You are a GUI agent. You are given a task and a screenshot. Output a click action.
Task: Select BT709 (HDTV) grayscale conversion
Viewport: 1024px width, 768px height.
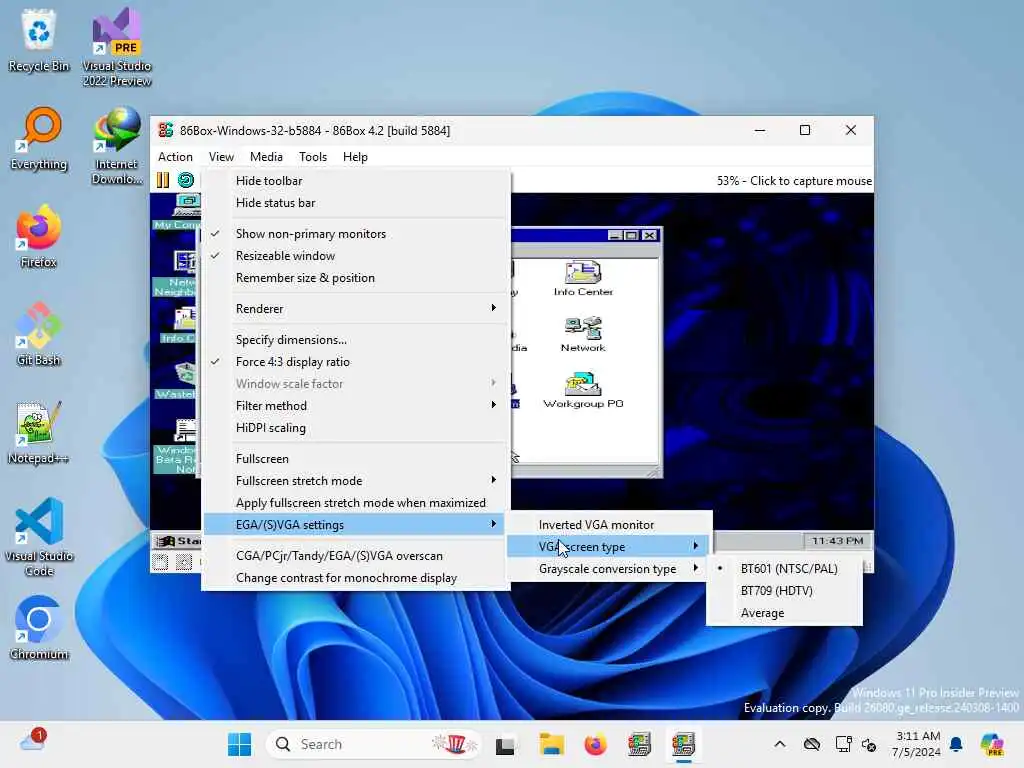(784, 590)
